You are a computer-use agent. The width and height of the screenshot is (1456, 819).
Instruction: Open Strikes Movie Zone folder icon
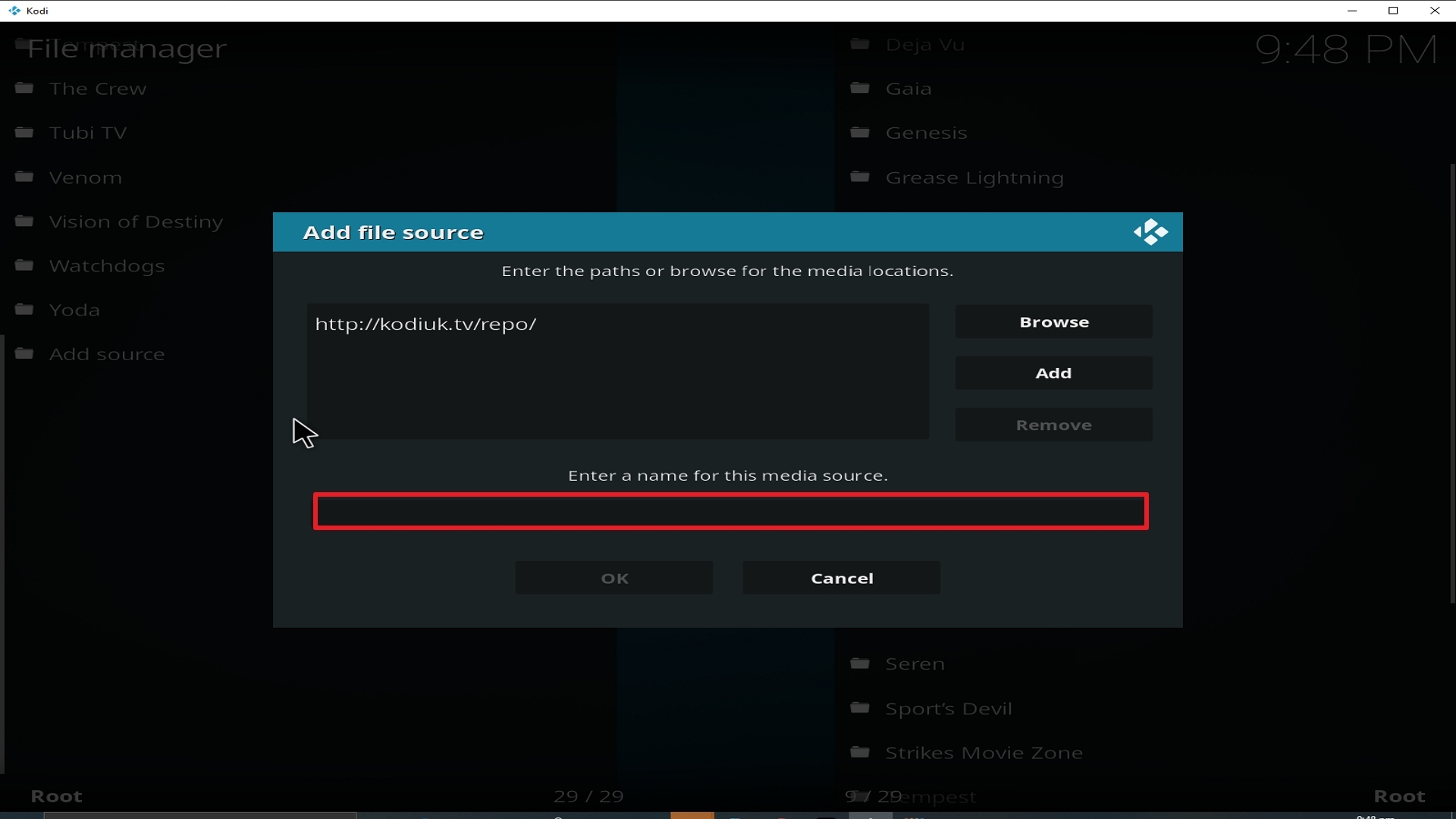pyautogui.click(x=860, y=752)
